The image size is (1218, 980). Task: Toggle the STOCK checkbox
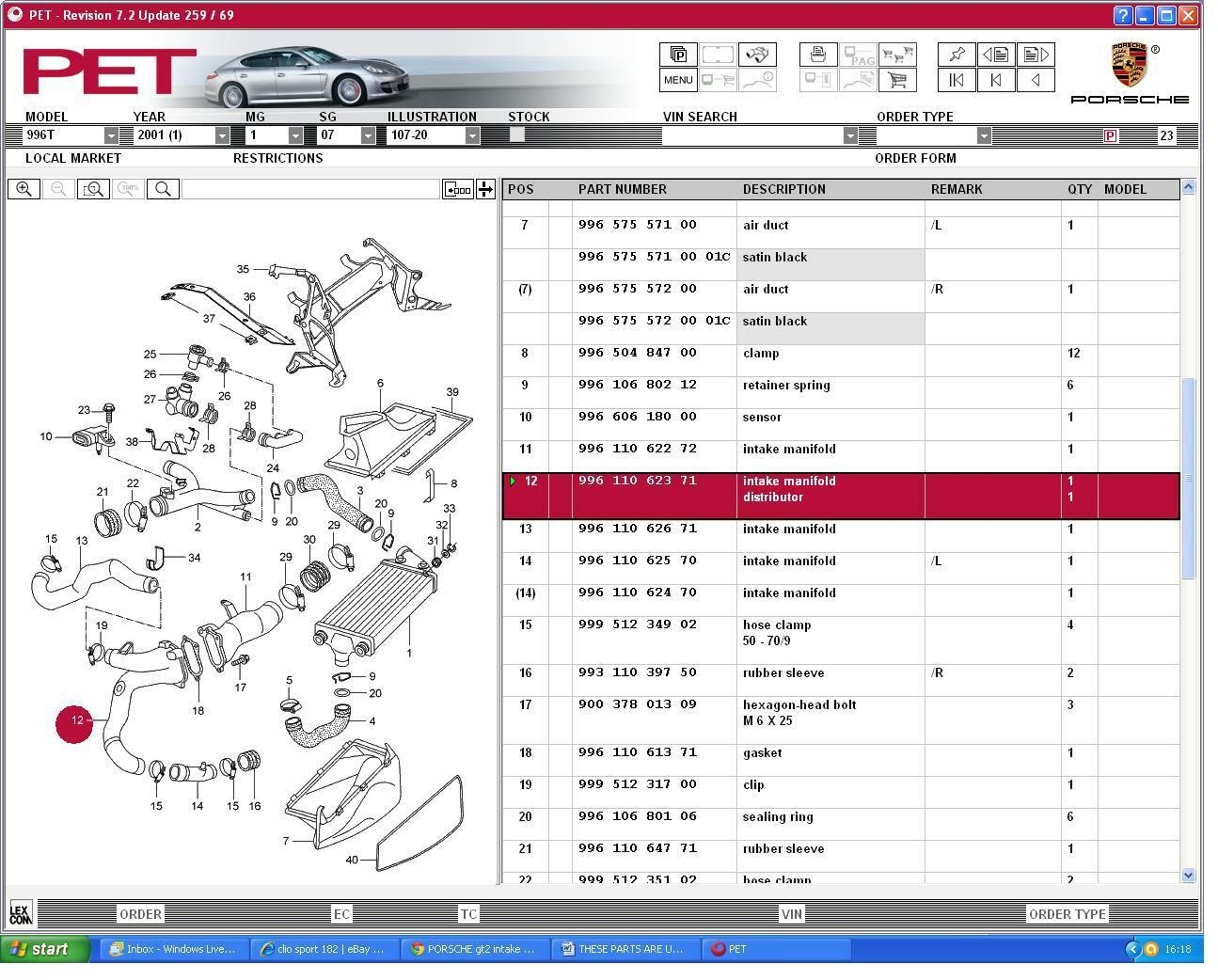pos(516,134)
